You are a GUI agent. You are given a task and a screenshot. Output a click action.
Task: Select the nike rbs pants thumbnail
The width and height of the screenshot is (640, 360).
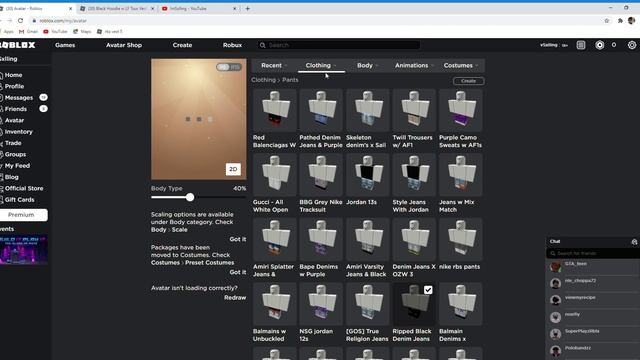[460, 239]
